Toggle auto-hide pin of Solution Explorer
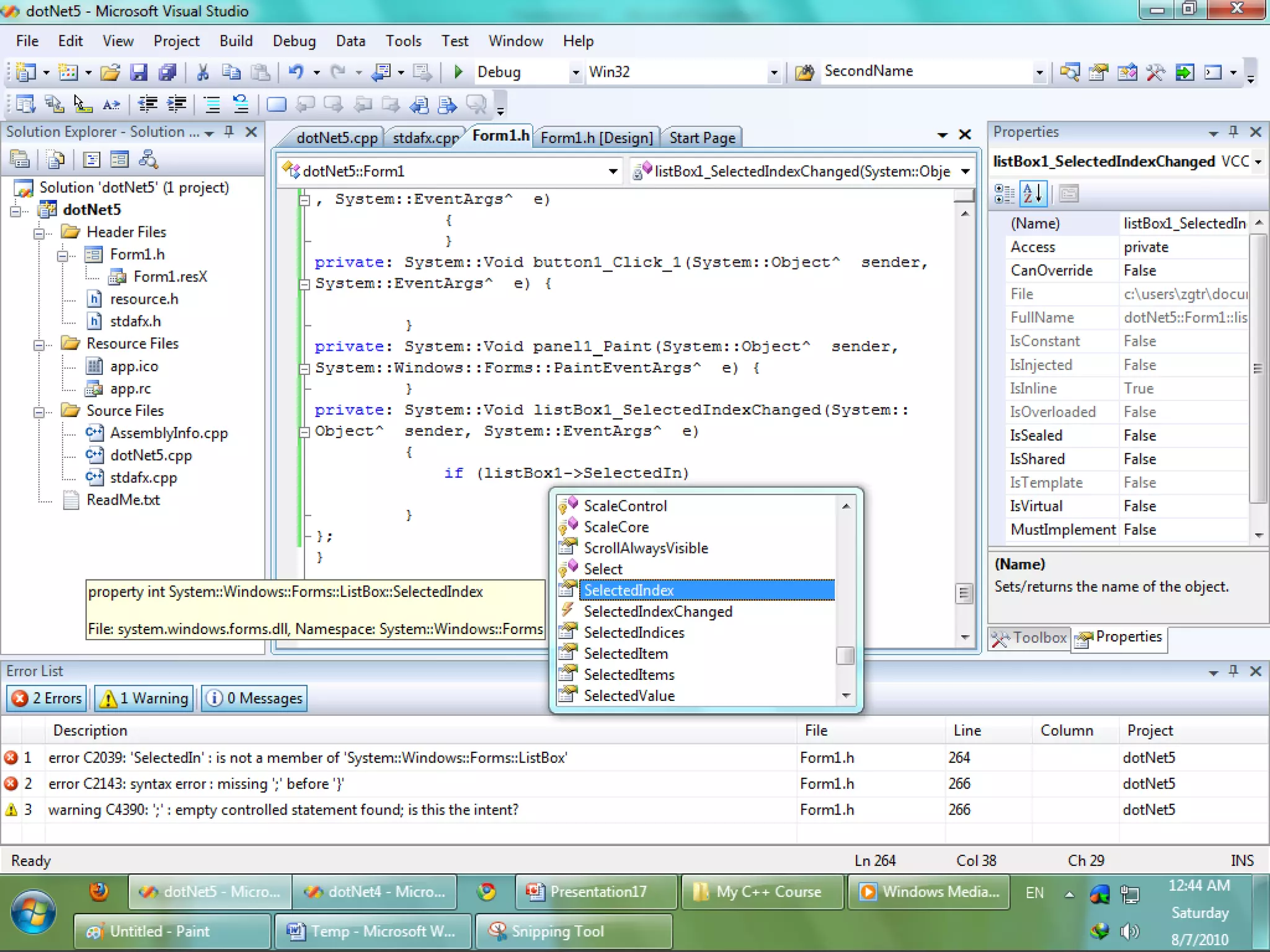The image size is (1270, 952). pos(229,132)
